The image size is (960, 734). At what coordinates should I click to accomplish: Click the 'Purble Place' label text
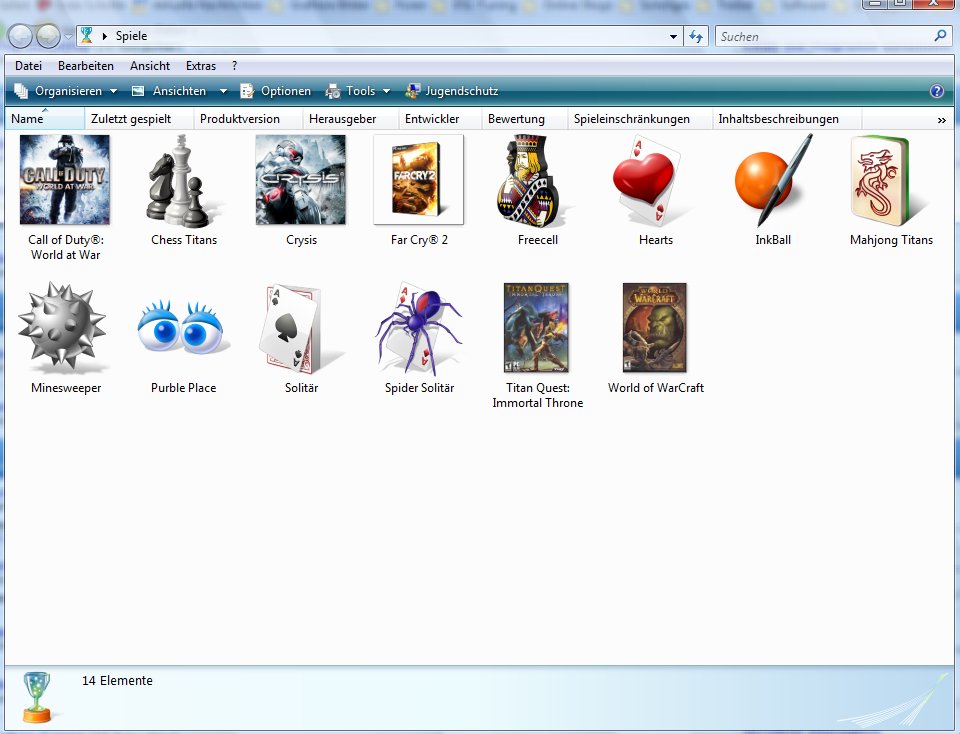(184, 388)
